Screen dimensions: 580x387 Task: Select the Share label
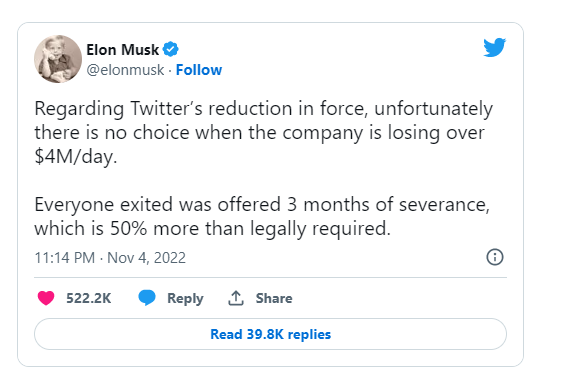pos(274,298)
